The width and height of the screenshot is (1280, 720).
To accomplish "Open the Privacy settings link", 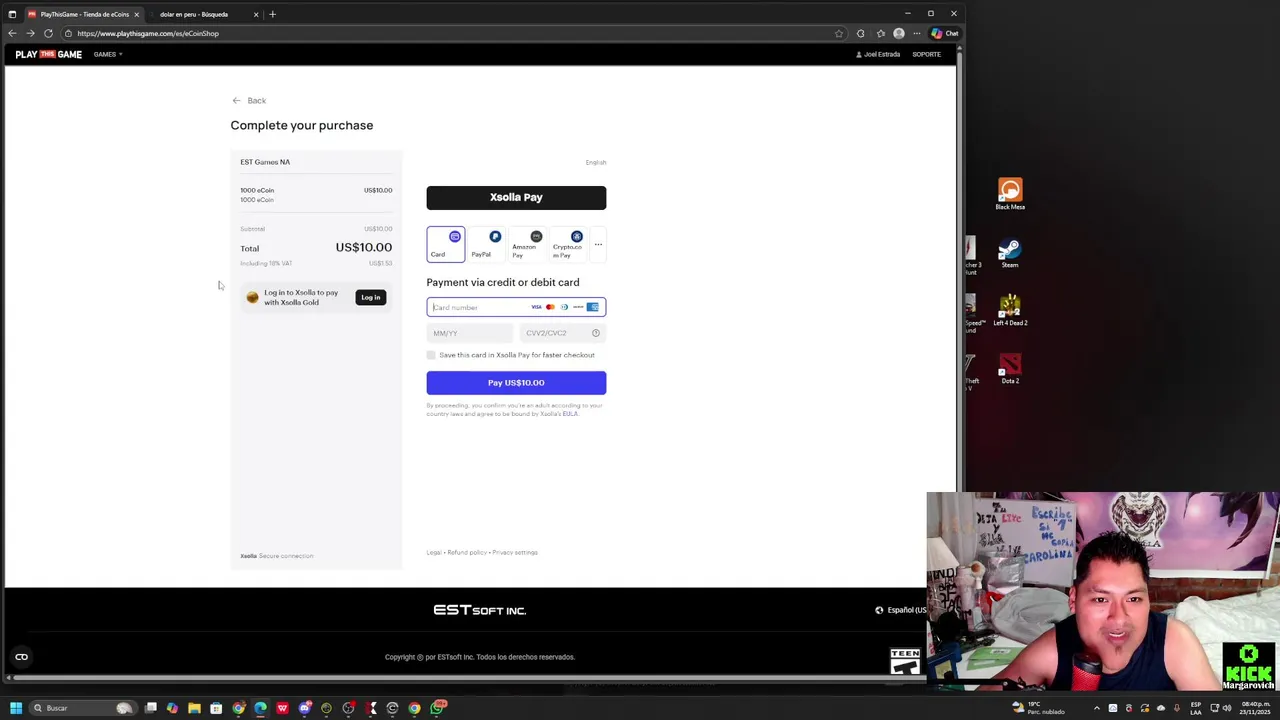I will pyautogui.click(x=515, y=552).
